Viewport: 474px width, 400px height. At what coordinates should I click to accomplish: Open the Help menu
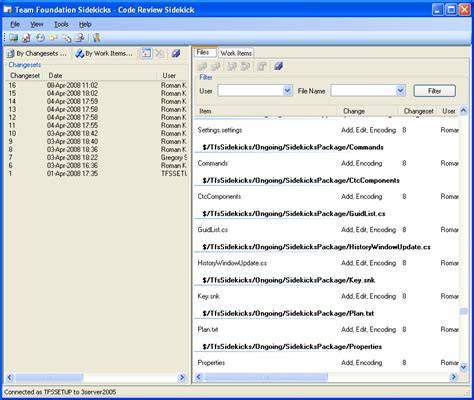pos(85,24)
